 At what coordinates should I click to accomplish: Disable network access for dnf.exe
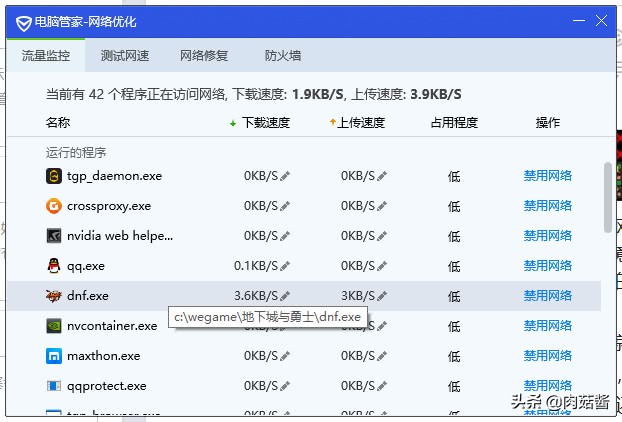point(547,296)
